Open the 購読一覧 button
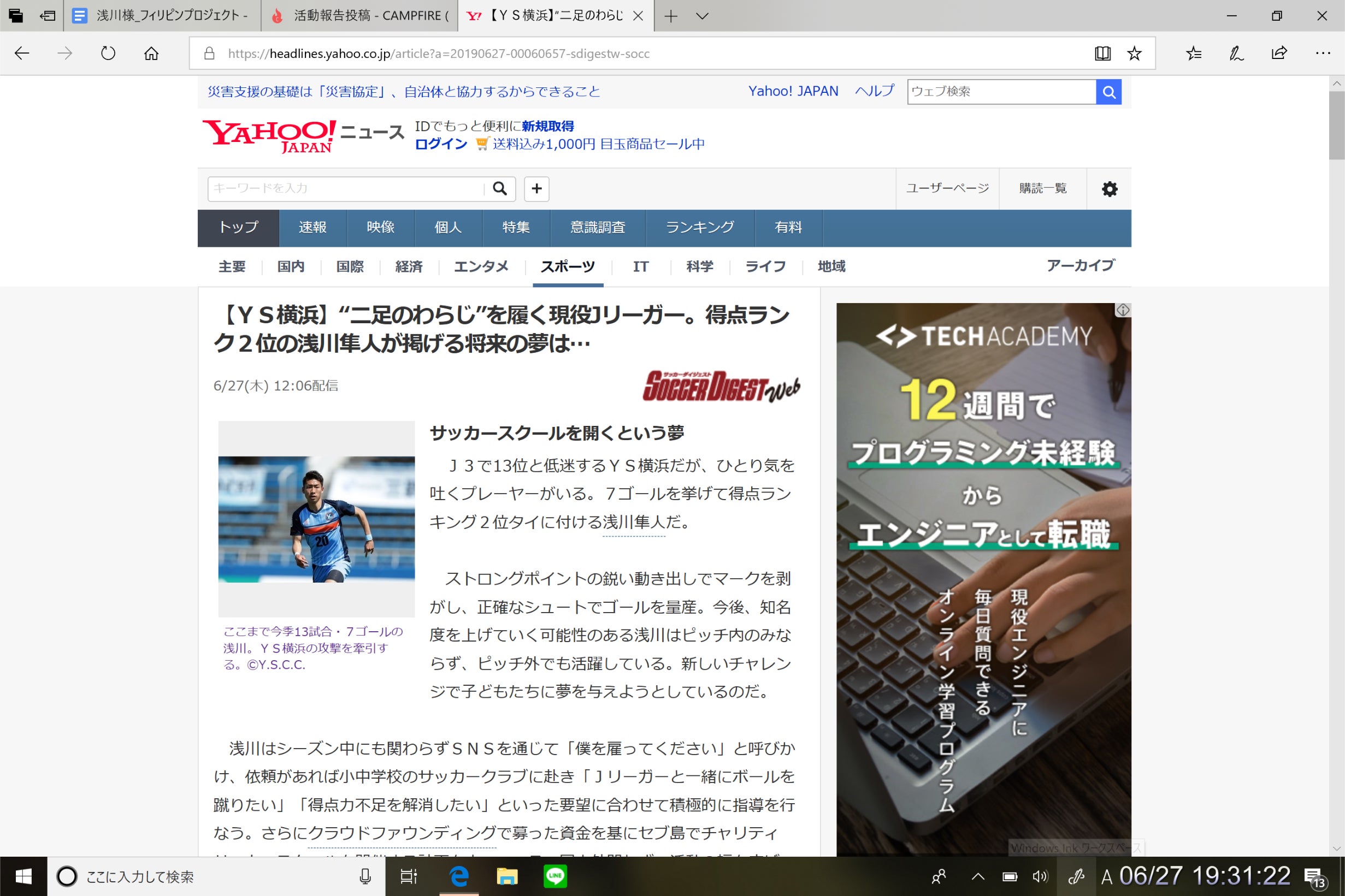This screenshot has height=896, width=1345. point(1042,188)
